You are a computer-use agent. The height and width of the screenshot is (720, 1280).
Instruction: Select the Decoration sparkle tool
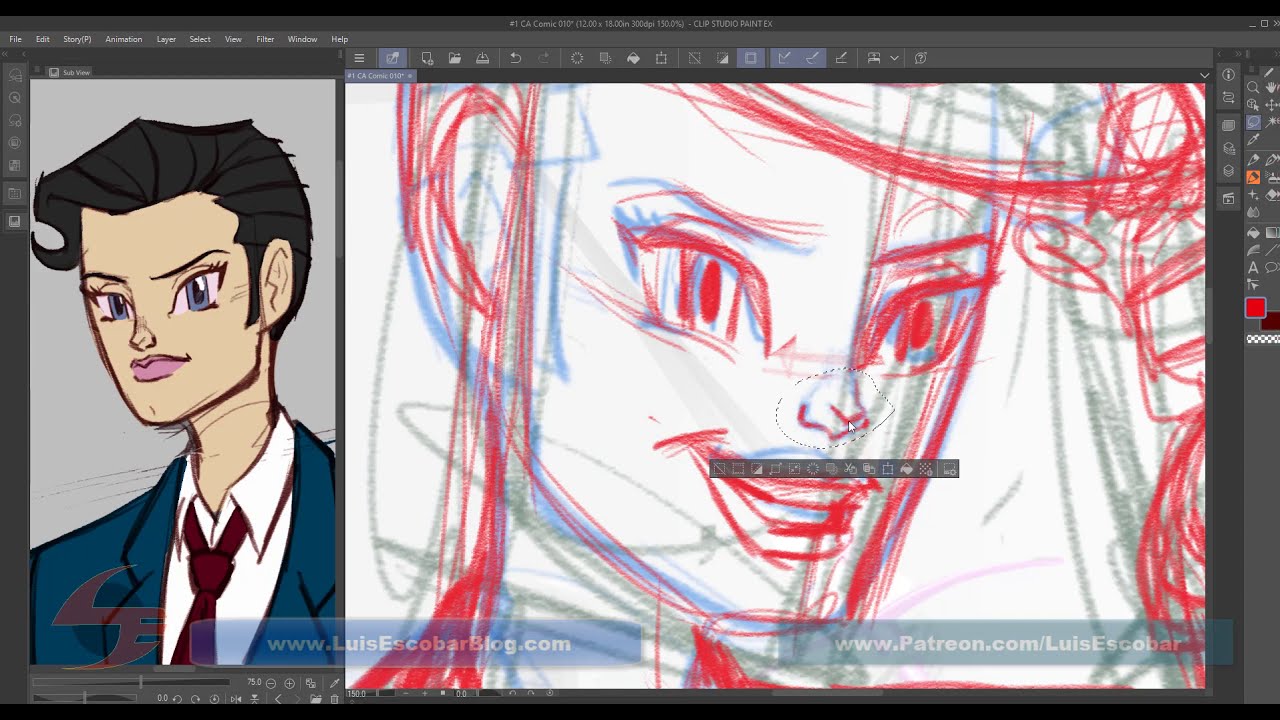click(x=1253, y=195)
